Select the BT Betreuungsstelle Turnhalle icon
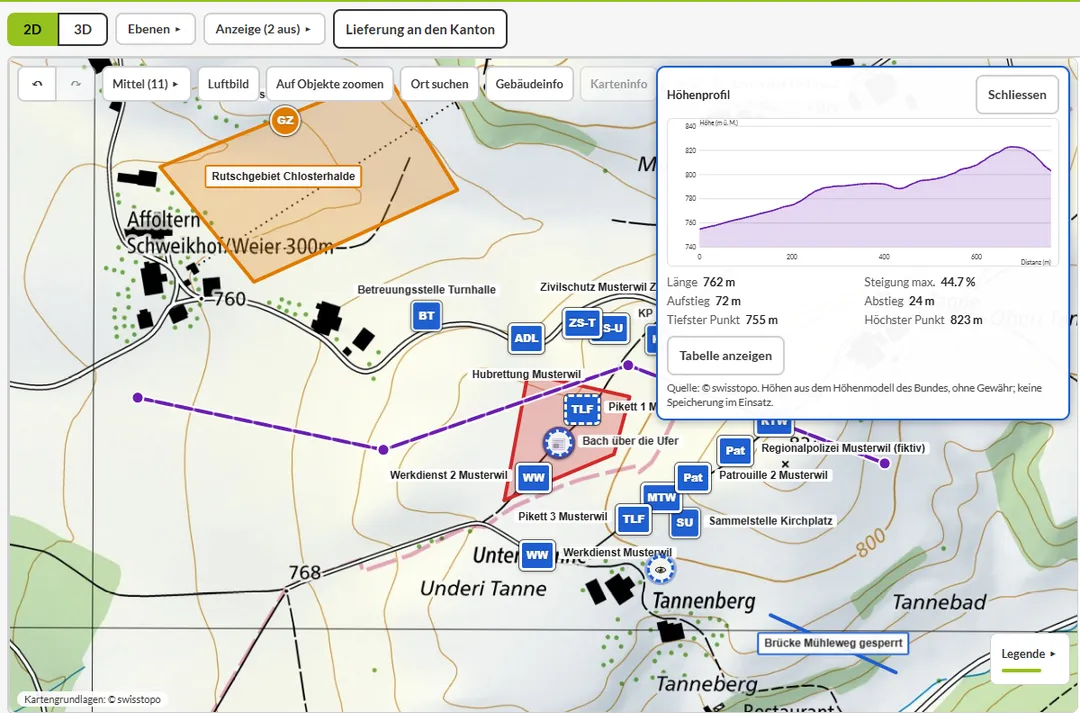This screenshot has width=1080, height=713. [426, 316]
